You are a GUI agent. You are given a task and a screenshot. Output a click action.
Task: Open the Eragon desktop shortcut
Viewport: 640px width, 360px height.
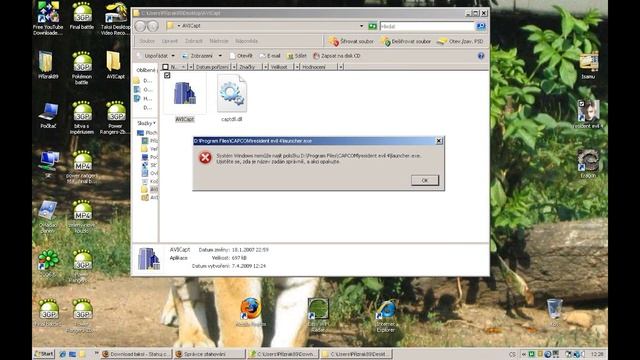coord(588,164)
